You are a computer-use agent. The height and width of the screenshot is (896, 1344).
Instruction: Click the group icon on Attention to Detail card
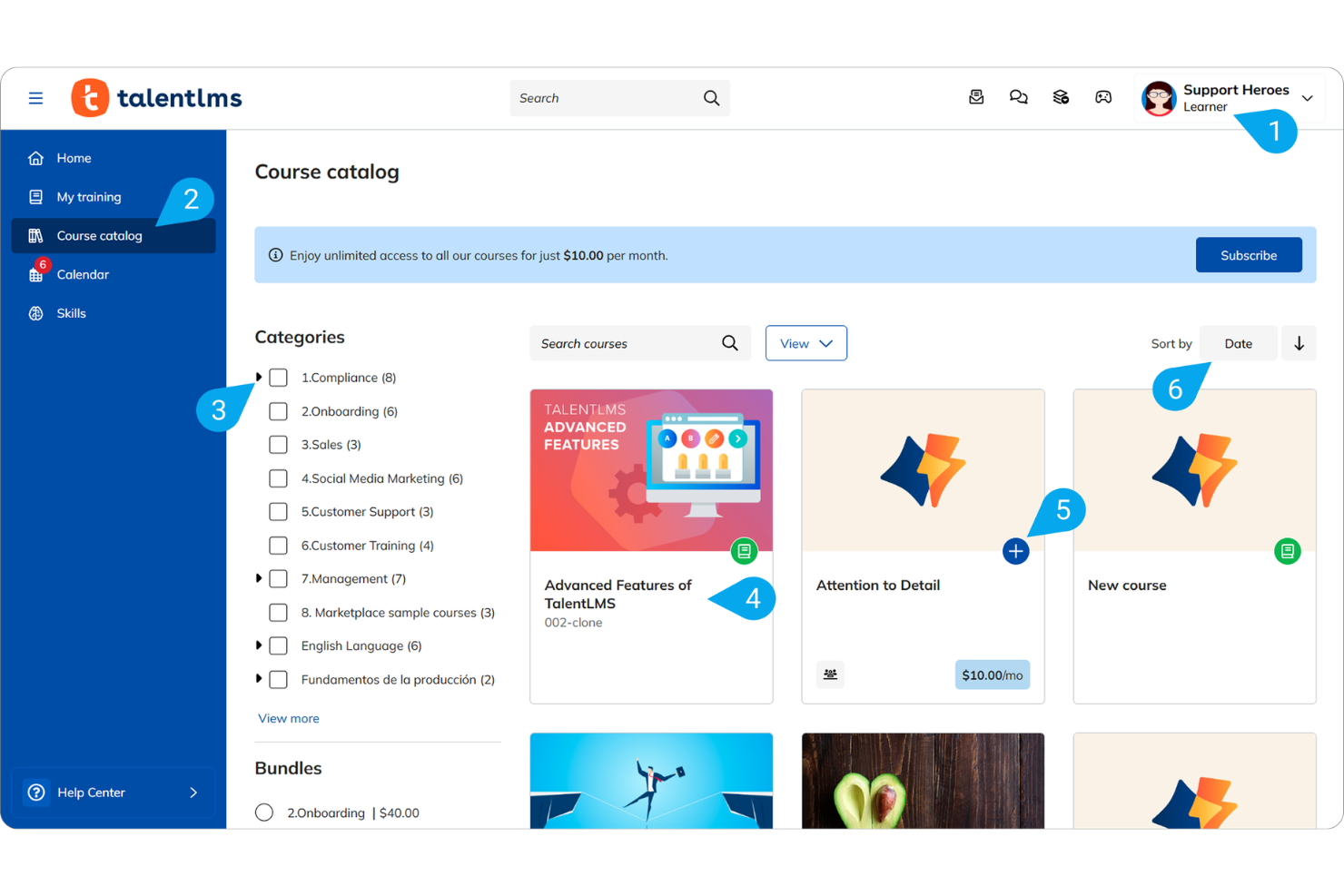click(x=830, y=674)
